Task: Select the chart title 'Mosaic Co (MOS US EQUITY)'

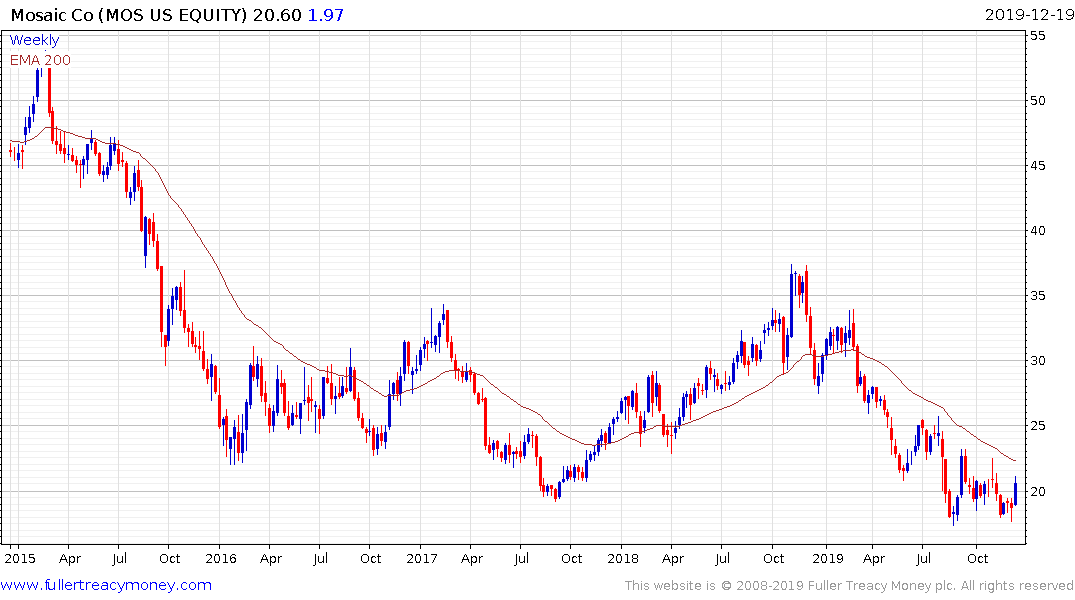Action: (x=129, y=15)
